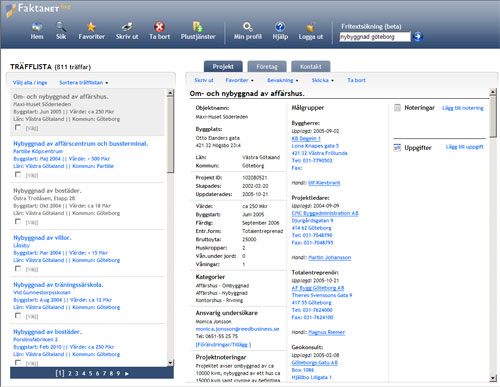
Task: Go to results page 9
Action: coord(118,374)
